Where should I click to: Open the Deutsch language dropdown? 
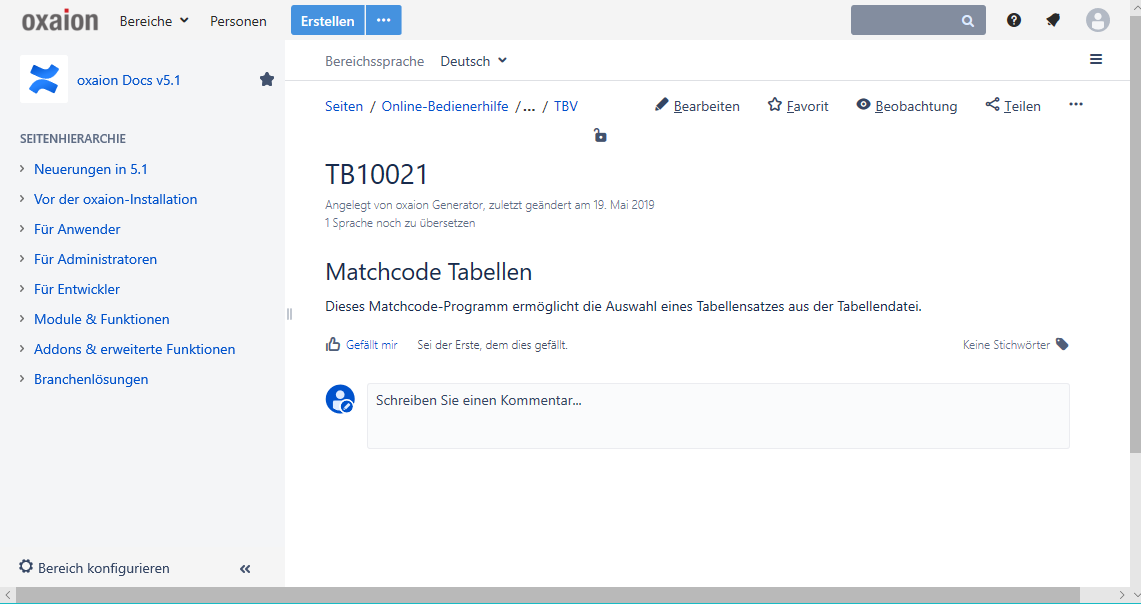pos(474,61)
